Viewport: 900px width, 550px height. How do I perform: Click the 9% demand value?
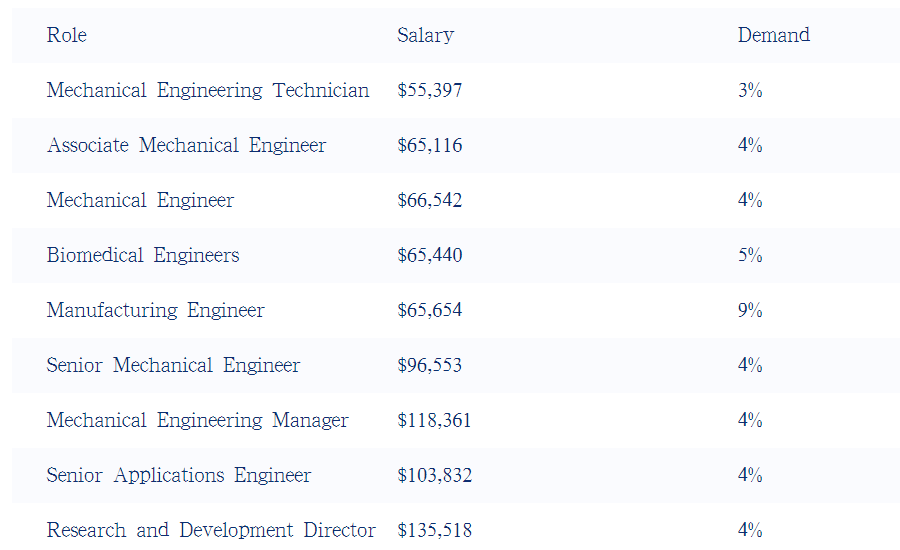click(750, 310)
